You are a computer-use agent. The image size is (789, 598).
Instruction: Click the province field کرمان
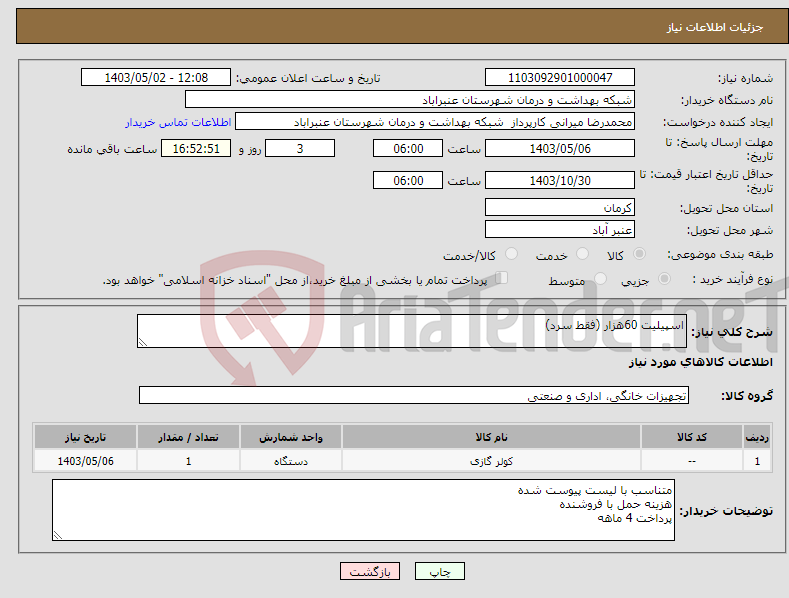tap(560, 207)
